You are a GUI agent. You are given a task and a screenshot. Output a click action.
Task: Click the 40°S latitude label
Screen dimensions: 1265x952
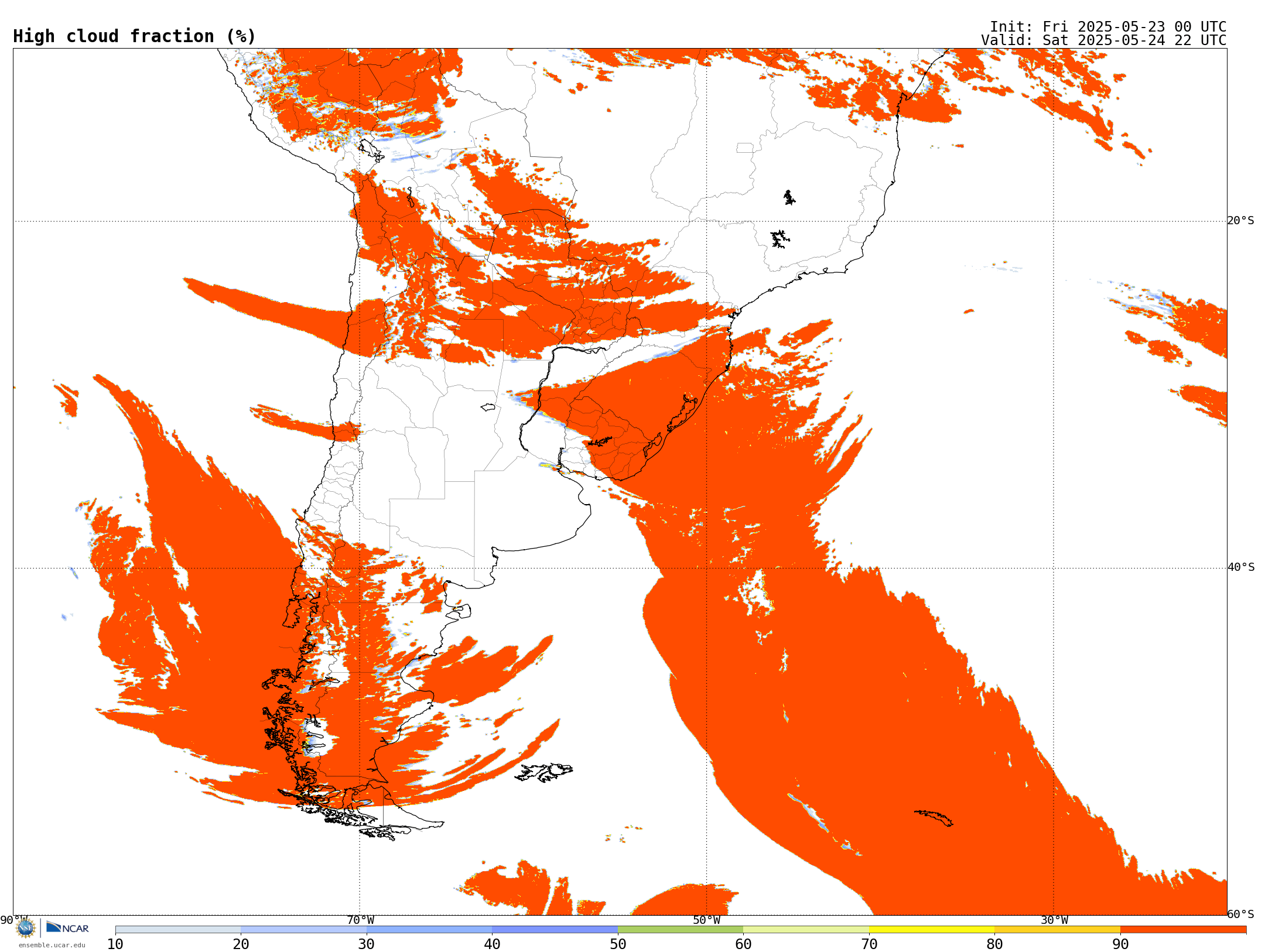[1241, 567]
